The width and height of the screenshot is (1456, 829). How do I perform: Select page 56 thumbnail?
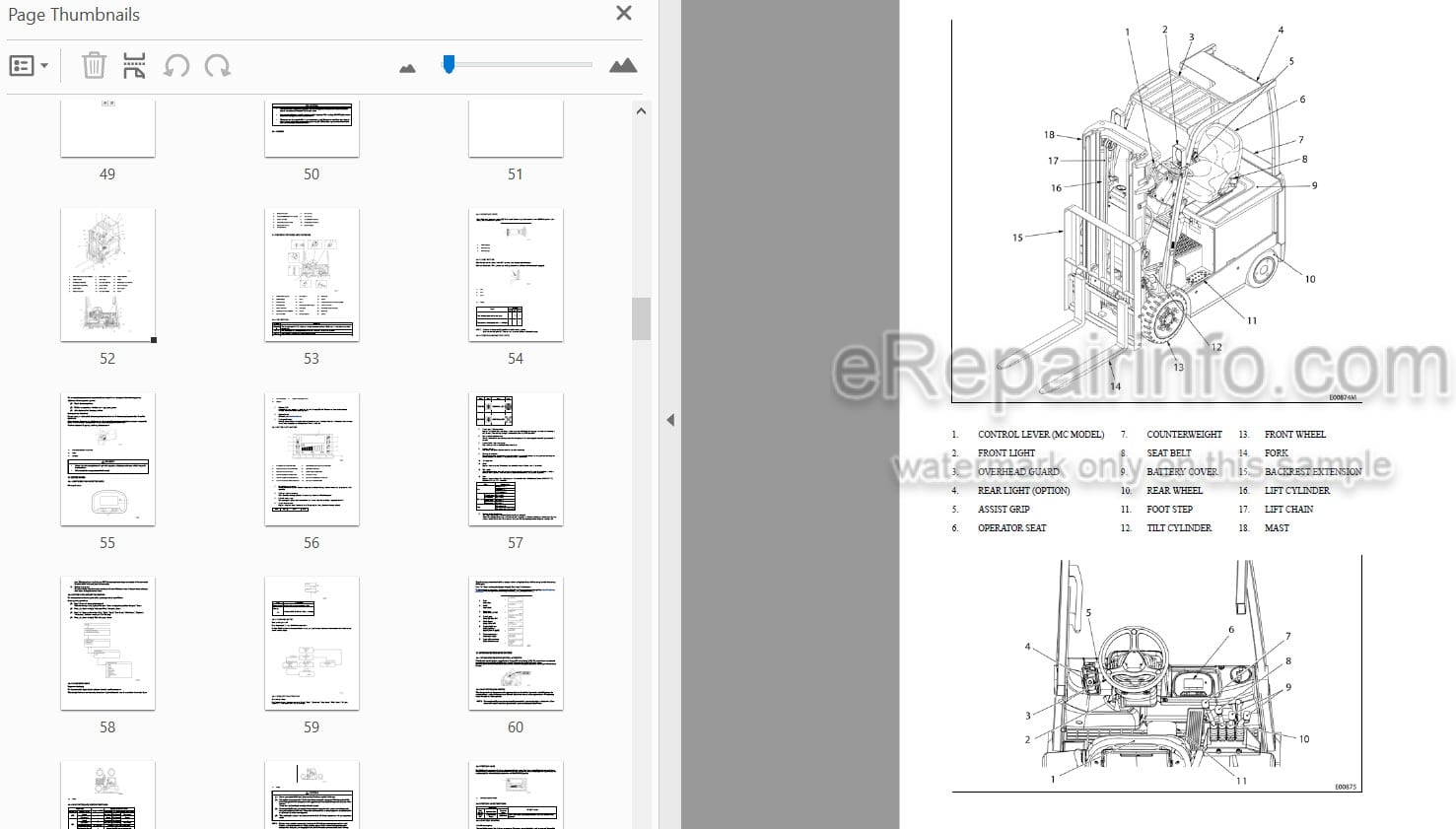coord(312,459)
